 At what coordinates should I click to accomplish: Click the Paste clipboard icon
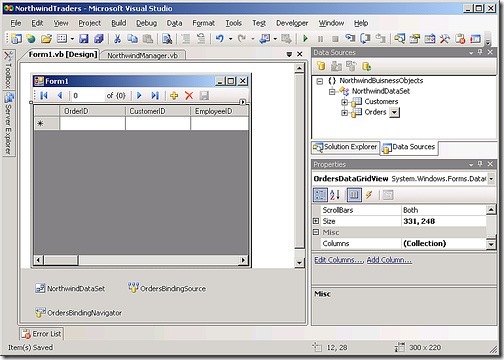pos(148,39)
